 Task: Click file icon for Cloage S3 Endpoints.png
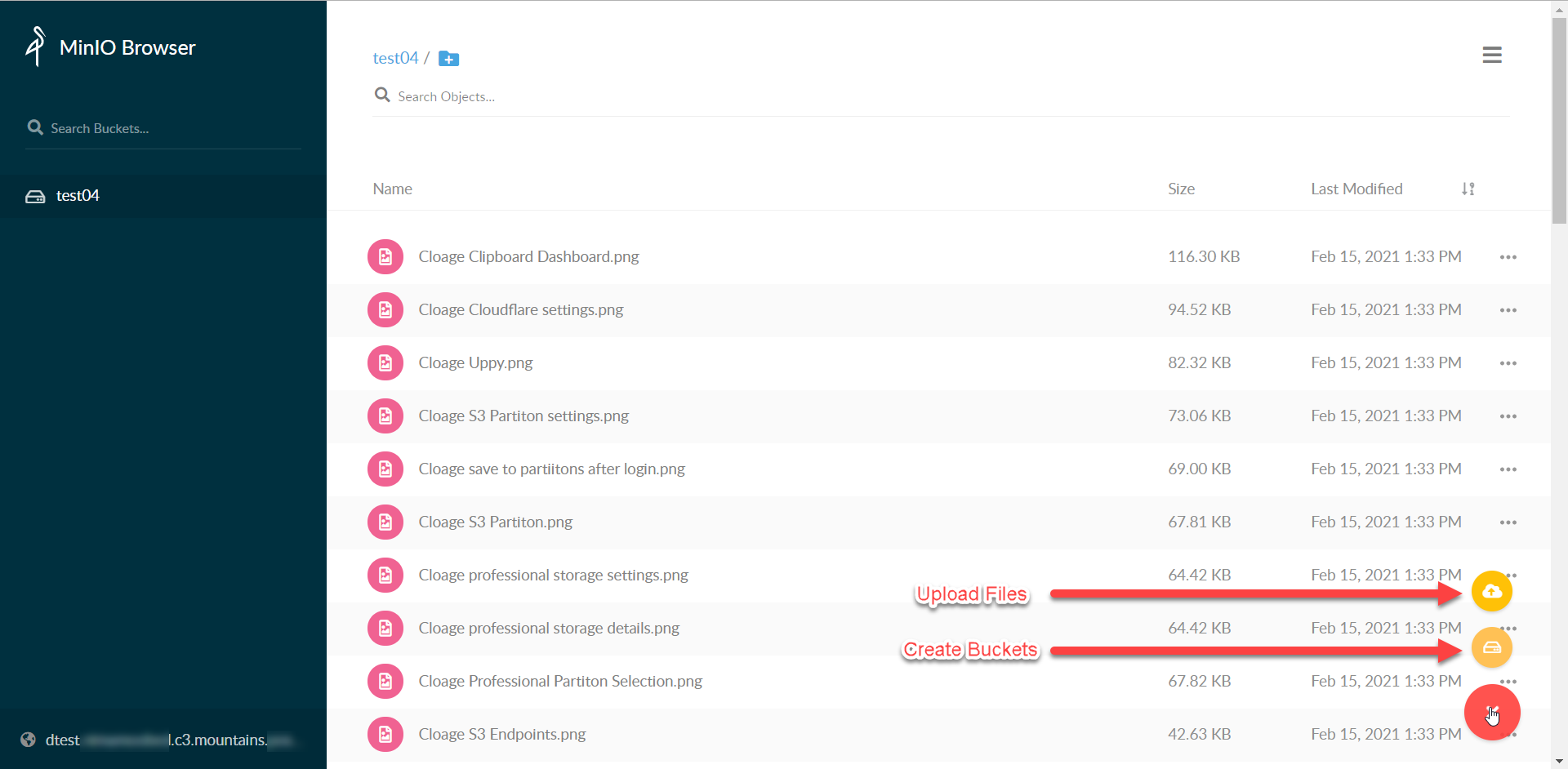(x=385, y=735)
